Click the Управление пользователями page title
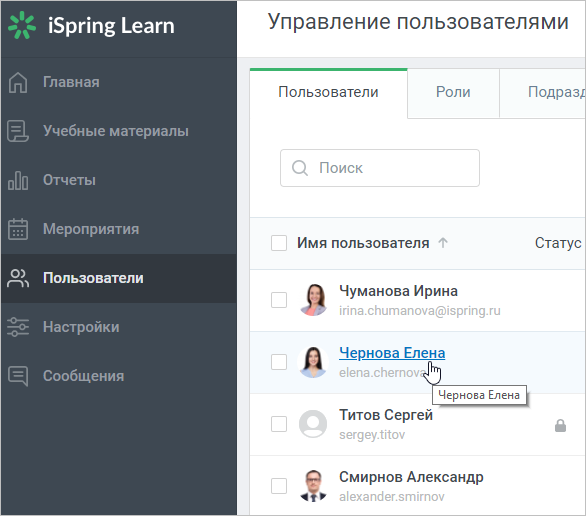 [x=418, y=22]
